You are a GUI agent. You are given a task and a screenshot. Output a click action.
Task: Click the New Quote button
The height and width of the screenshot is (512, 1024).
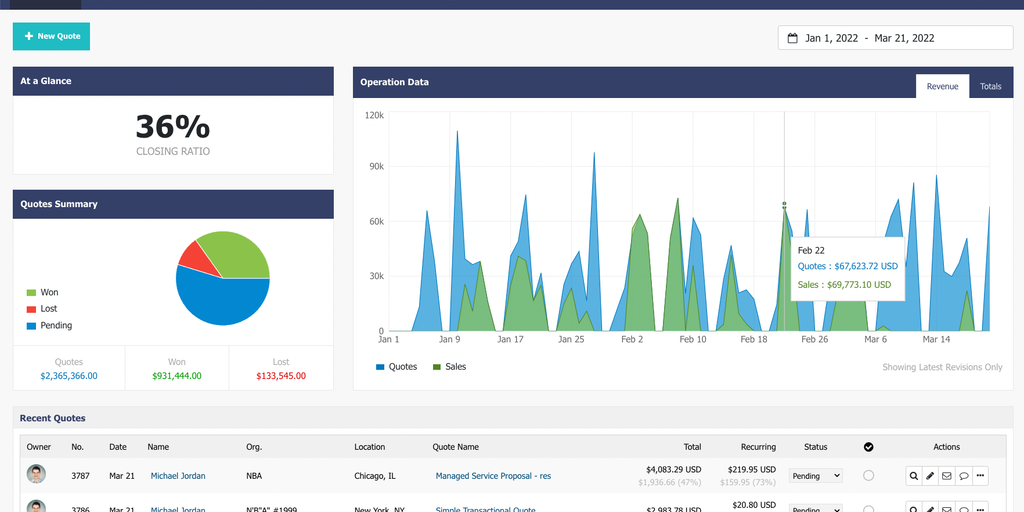[x=52, y=36]
